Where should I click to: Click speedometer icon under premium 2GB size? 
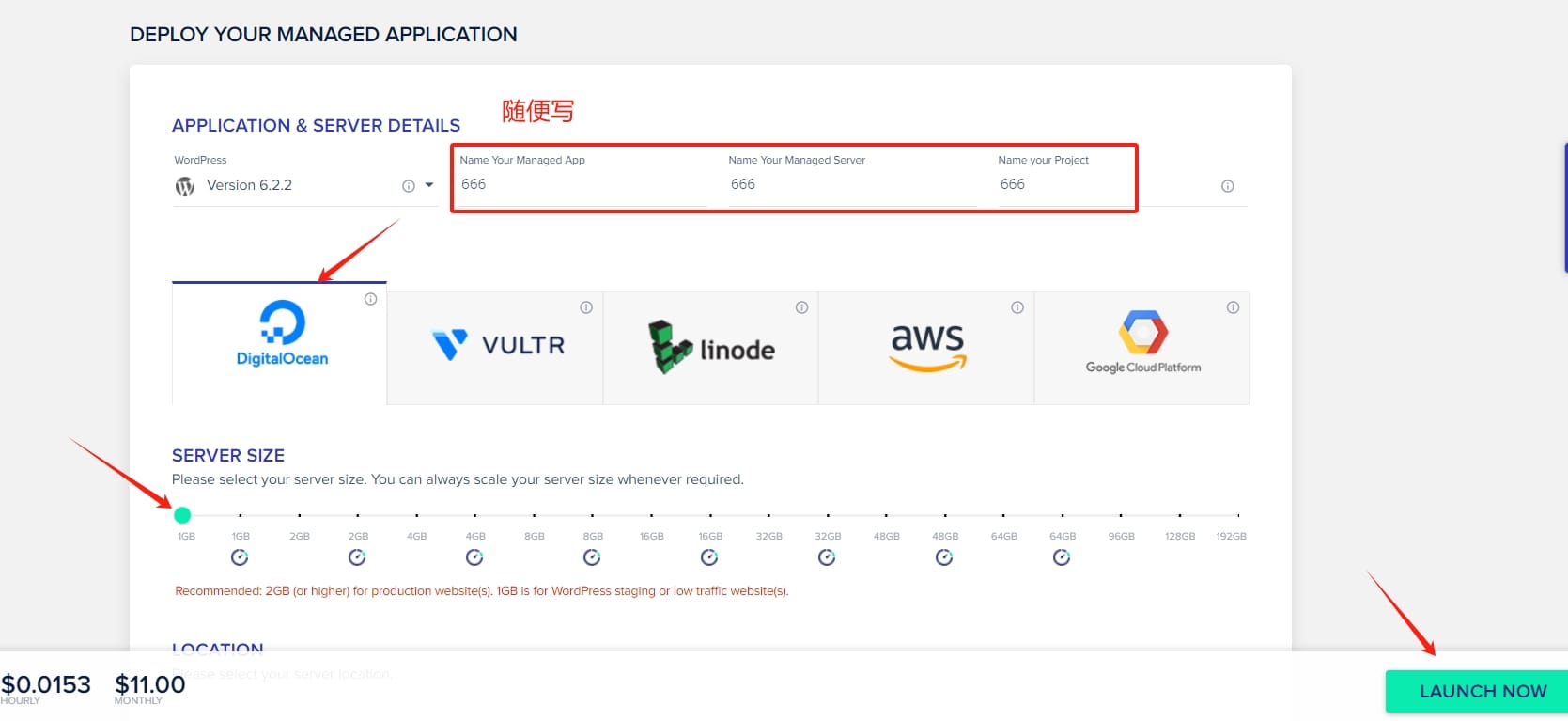click(x=357, y=557)
